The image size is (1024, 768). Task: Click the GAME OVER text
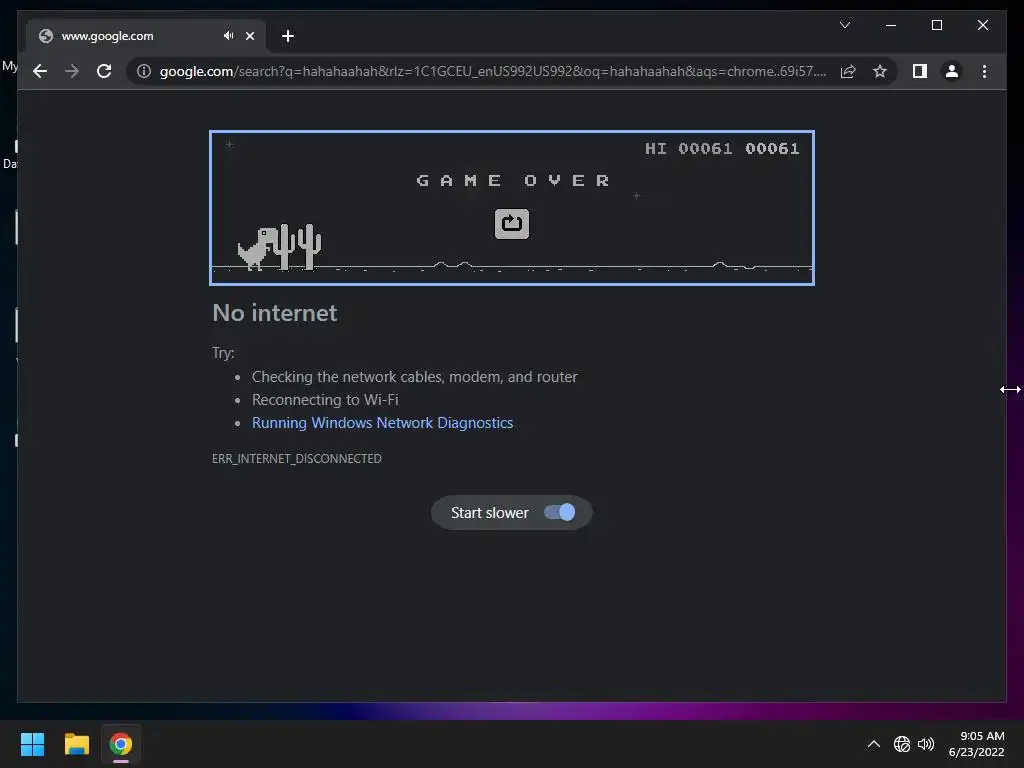tap(513, 180)
